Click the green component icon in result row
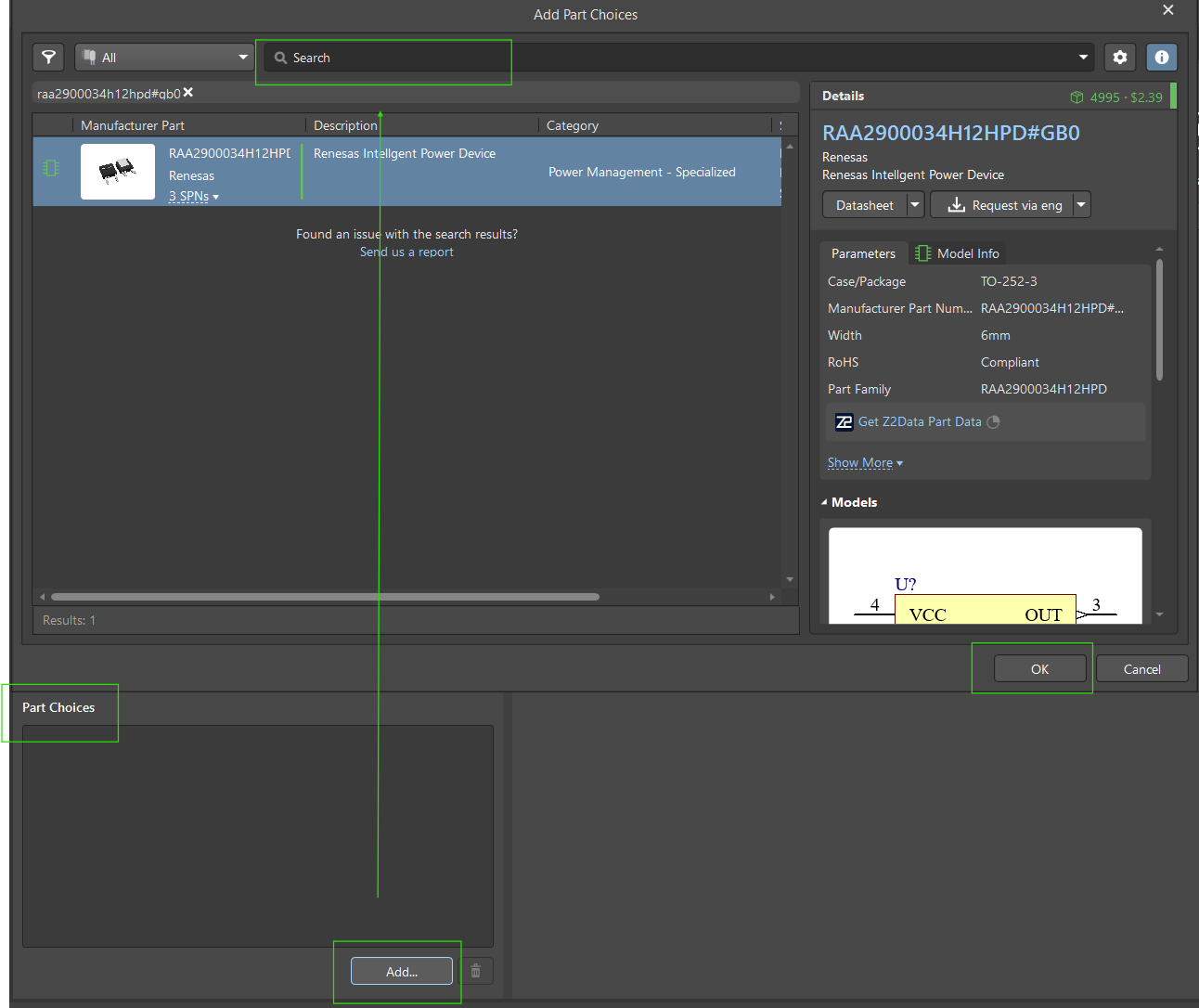1199x1008 pixels. tap(51, 168)
